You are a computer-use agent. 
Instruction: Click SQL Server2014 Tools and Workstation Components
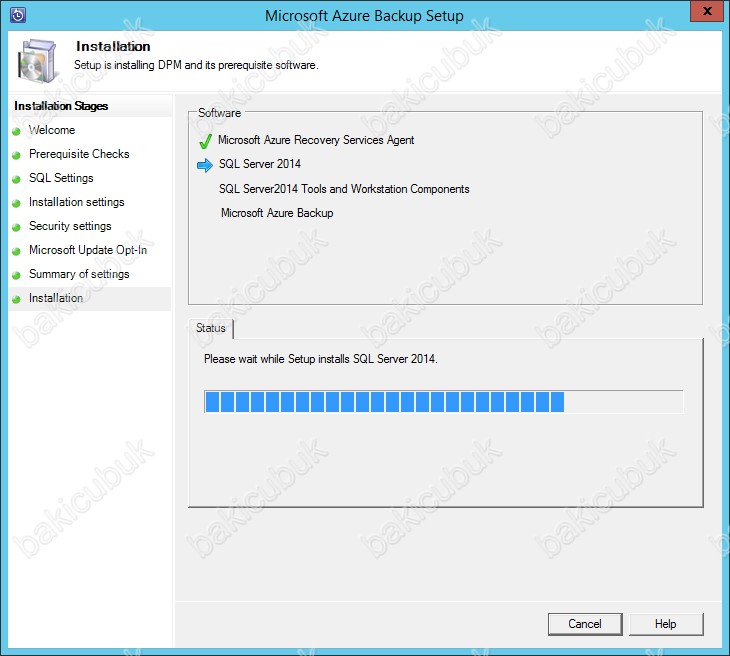[344, 189]
